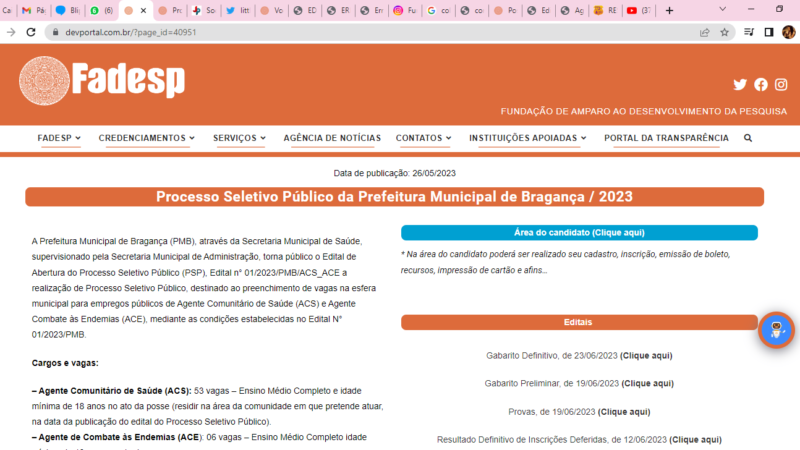The height and width of the screenshot is (450, 800).
Task: Open the chatbot assistant floating icon
Action: [x=775, y=329]
